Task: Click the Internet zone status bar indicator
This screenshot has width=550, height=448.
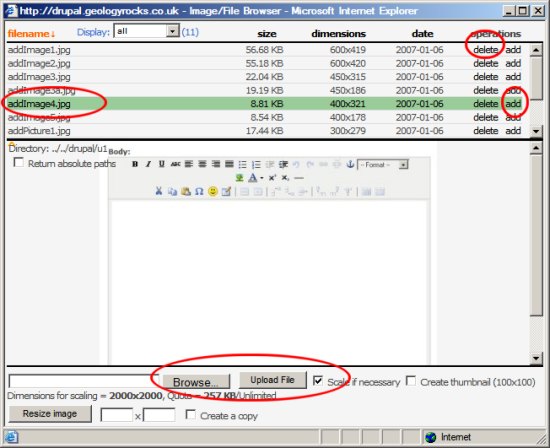Action: tap(448, 437)
